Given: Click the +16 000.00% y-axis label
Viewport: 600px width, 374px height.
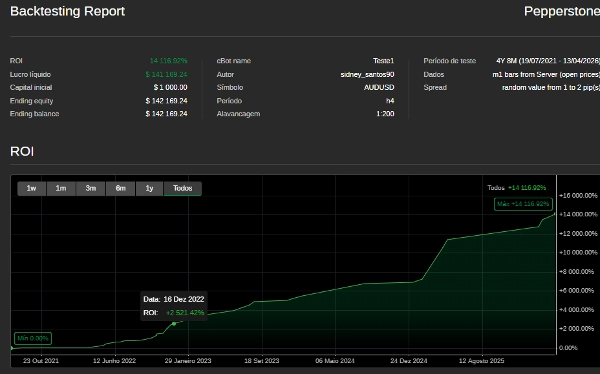Looking at the screenshot, I should (x=578, y=196).
